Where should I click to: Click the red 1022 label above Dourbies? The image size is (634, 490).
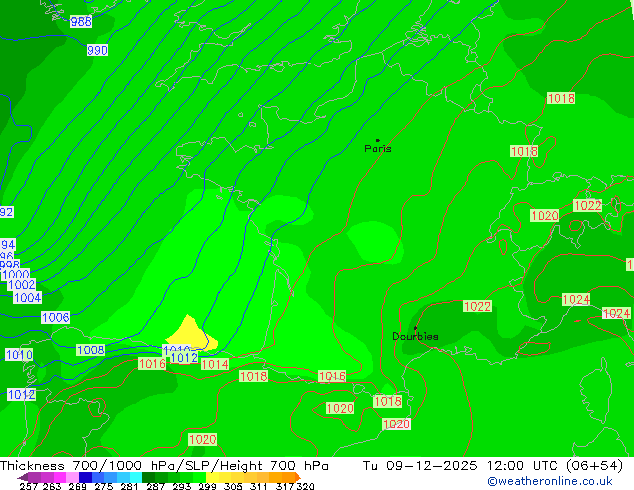[x=478, y=306]
